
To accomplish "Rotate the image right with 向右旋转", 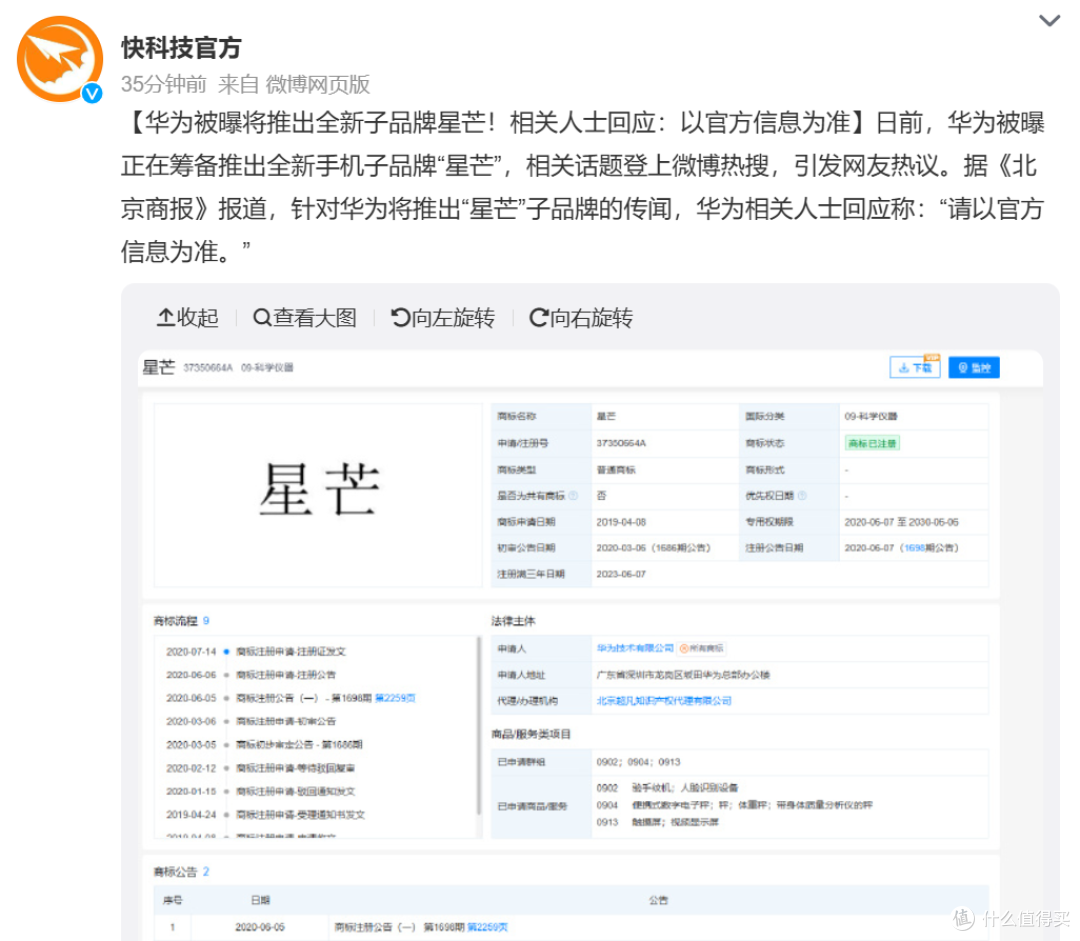I will tap(581, 318).
